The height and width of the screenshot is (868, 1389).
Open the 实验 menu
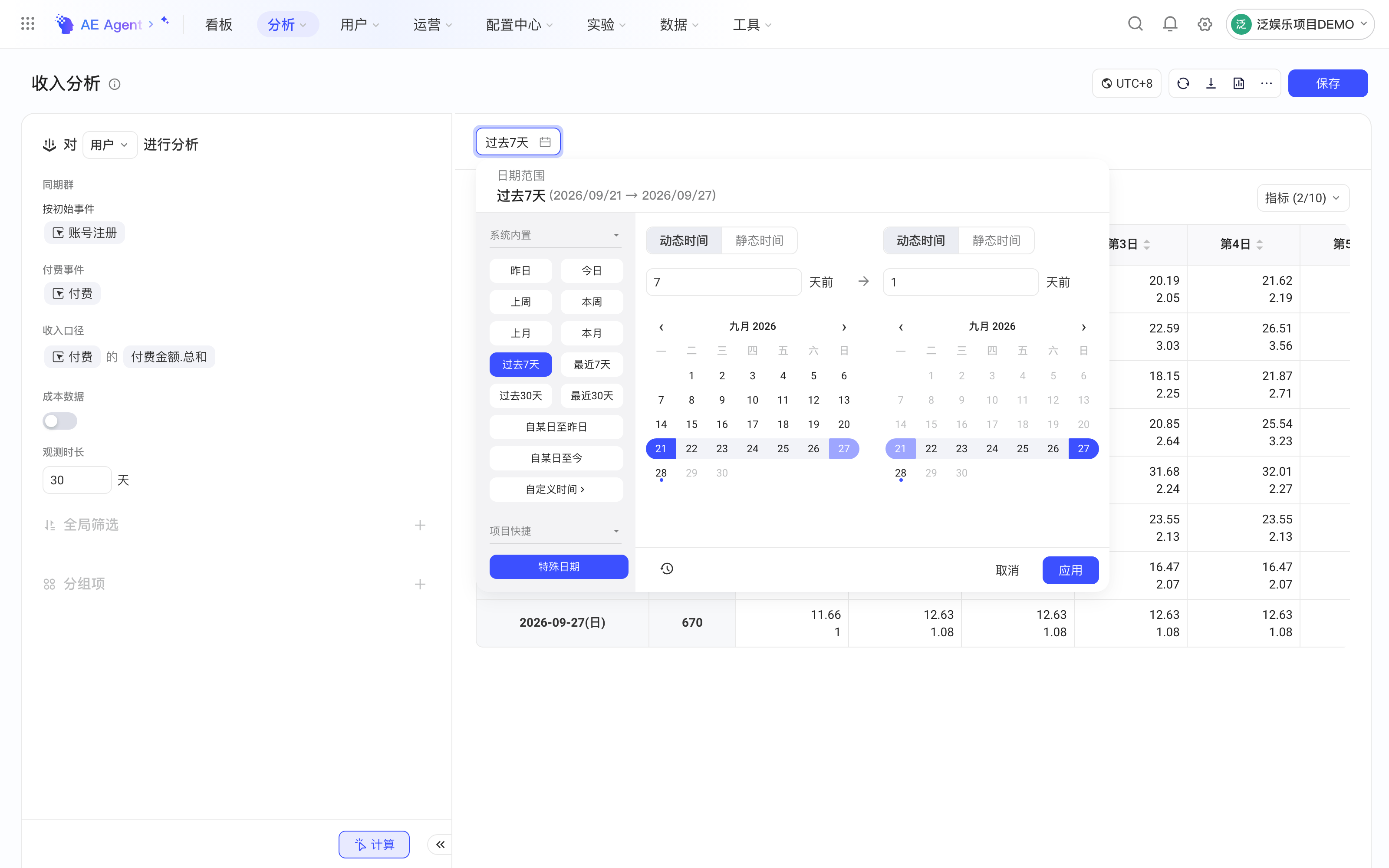[606, 24]
